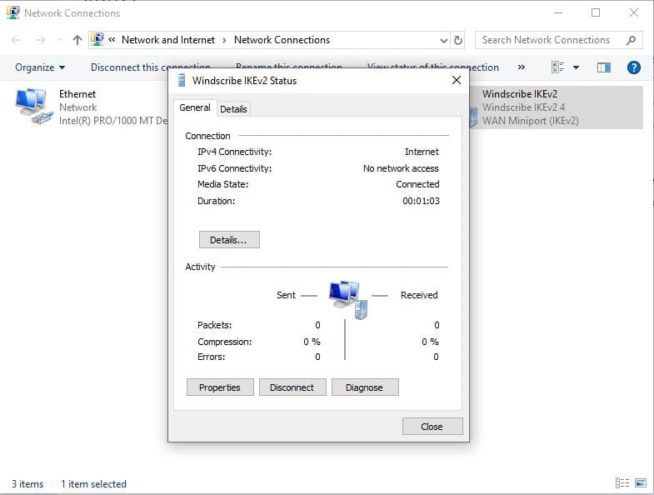This screenshot has width=654, height=495.
Task: Click the Media State Connected value
Action: (x=418, y=184)
